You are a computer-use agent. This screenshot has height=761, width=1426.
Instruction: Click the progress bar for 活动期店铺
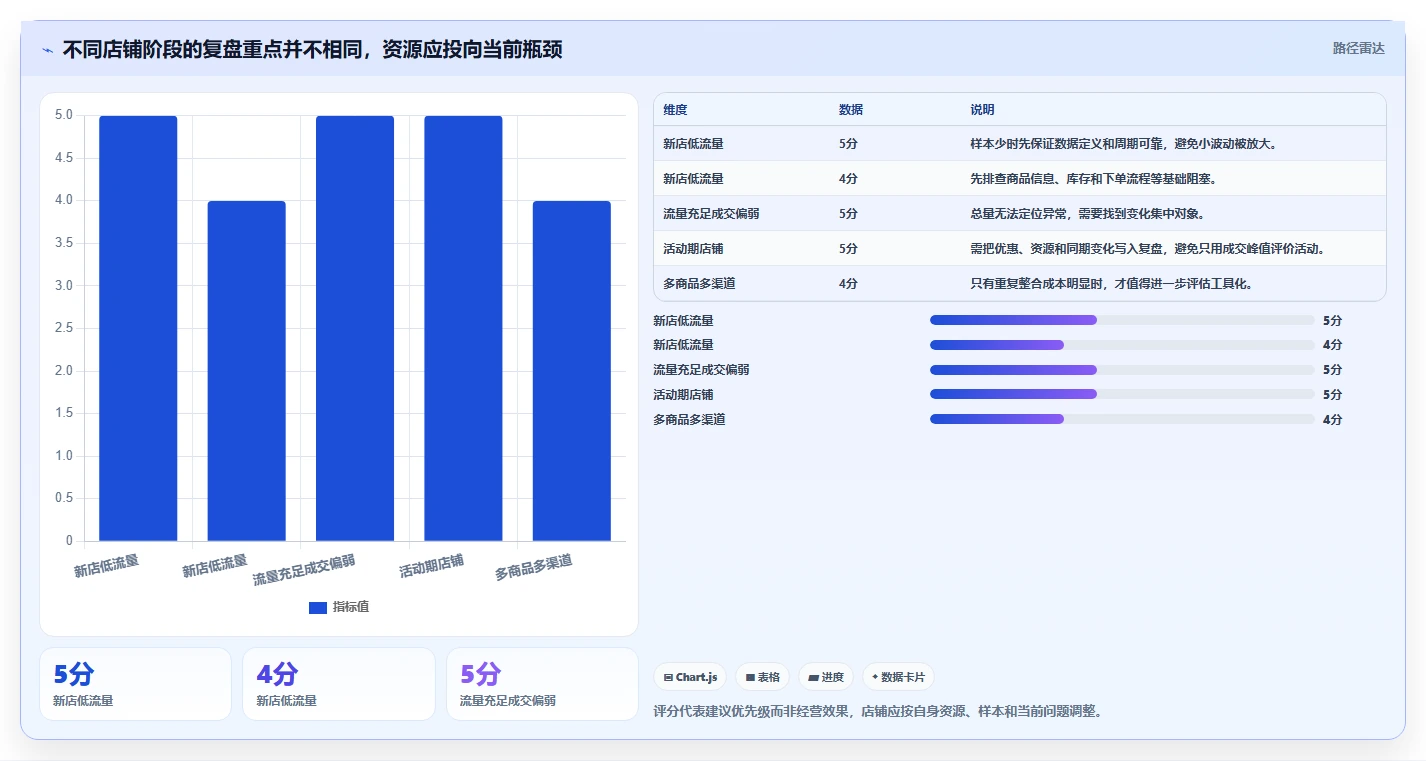tap(1122, 394)
